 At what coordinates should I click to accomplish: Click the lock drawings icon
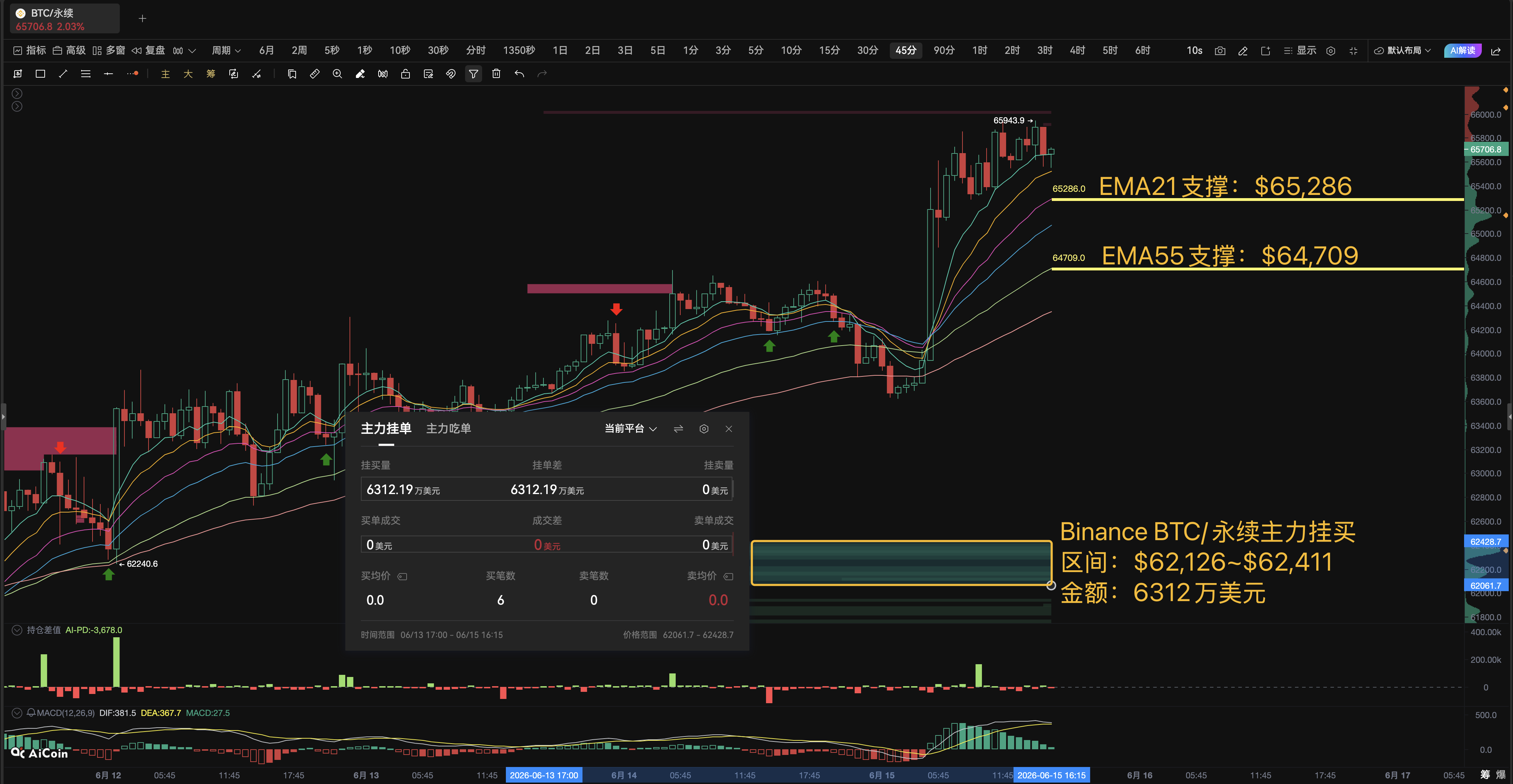pyautogui.click(x=405, y=74)
